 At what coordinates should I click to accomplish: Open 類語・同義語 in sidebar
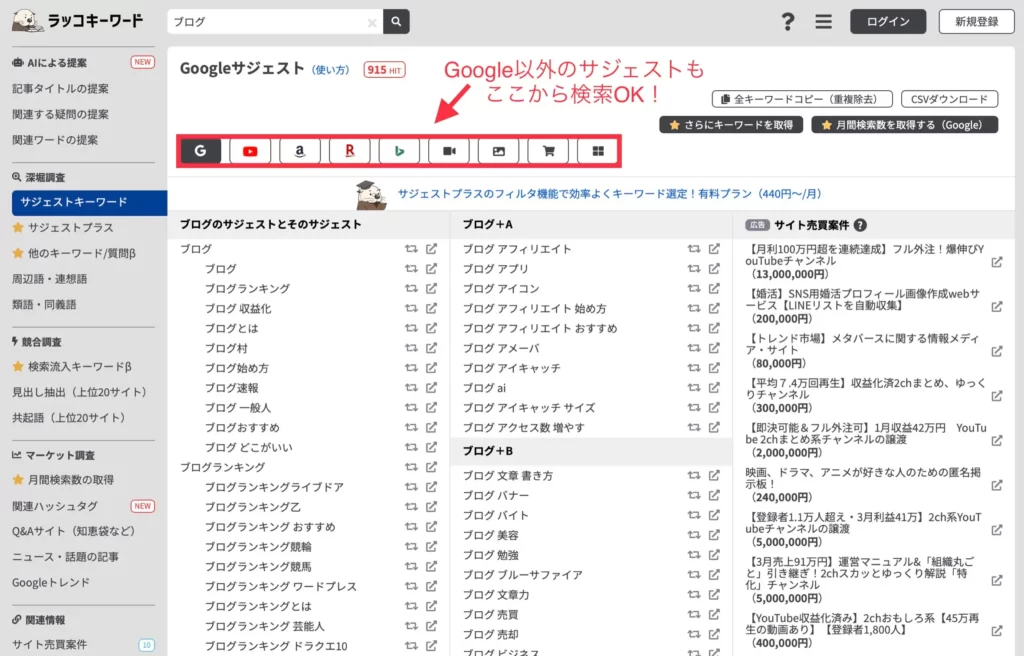click(44, 304)
